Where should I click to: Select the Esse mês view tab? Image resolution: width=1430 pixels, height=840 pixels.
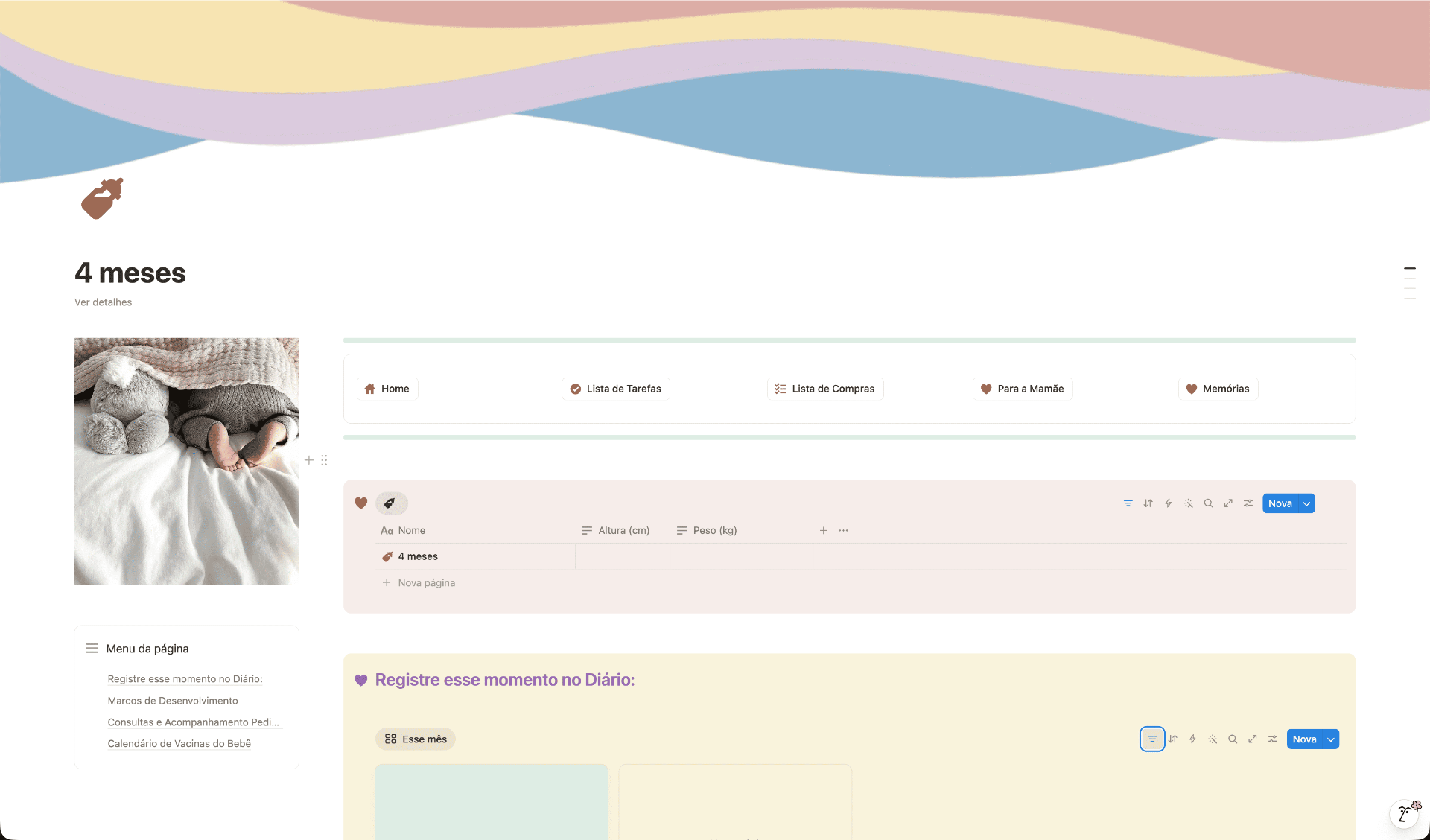416,739
